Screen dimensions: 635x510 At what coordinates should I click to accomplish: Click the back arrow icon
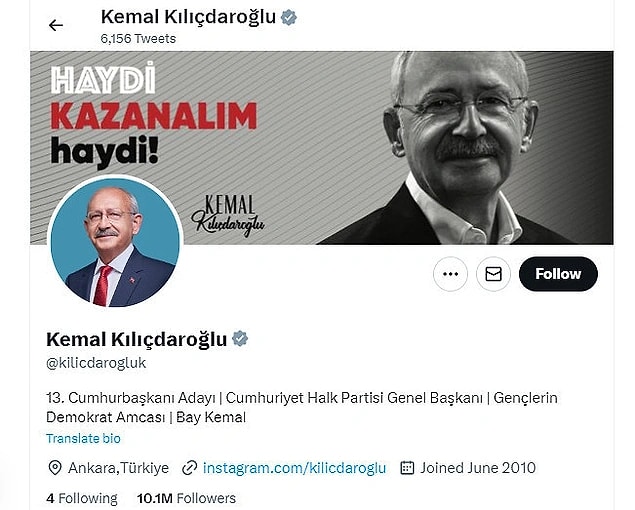click(x=56, y=26)
